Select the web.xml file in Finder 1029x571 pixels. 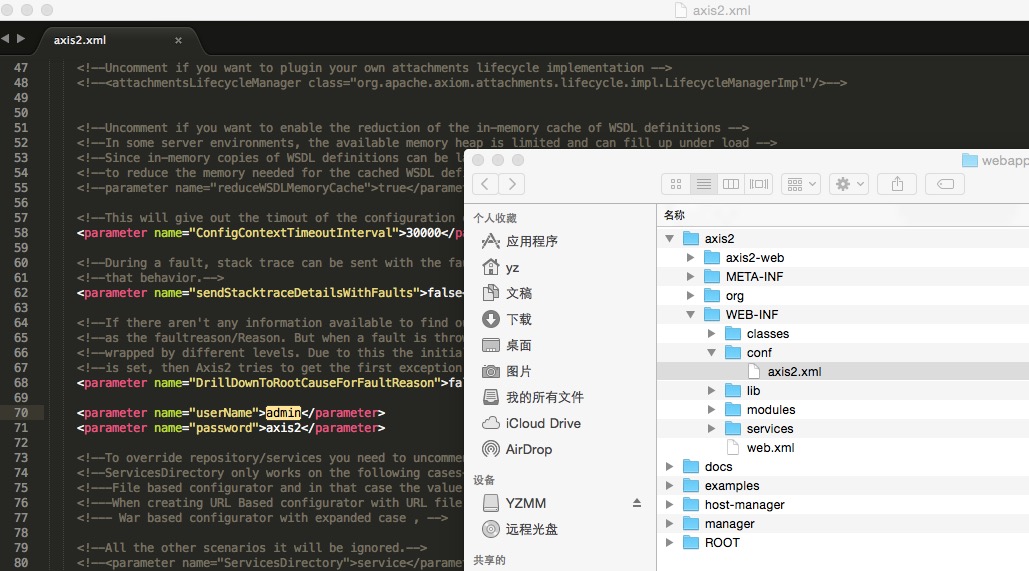(x=843, y=448)
